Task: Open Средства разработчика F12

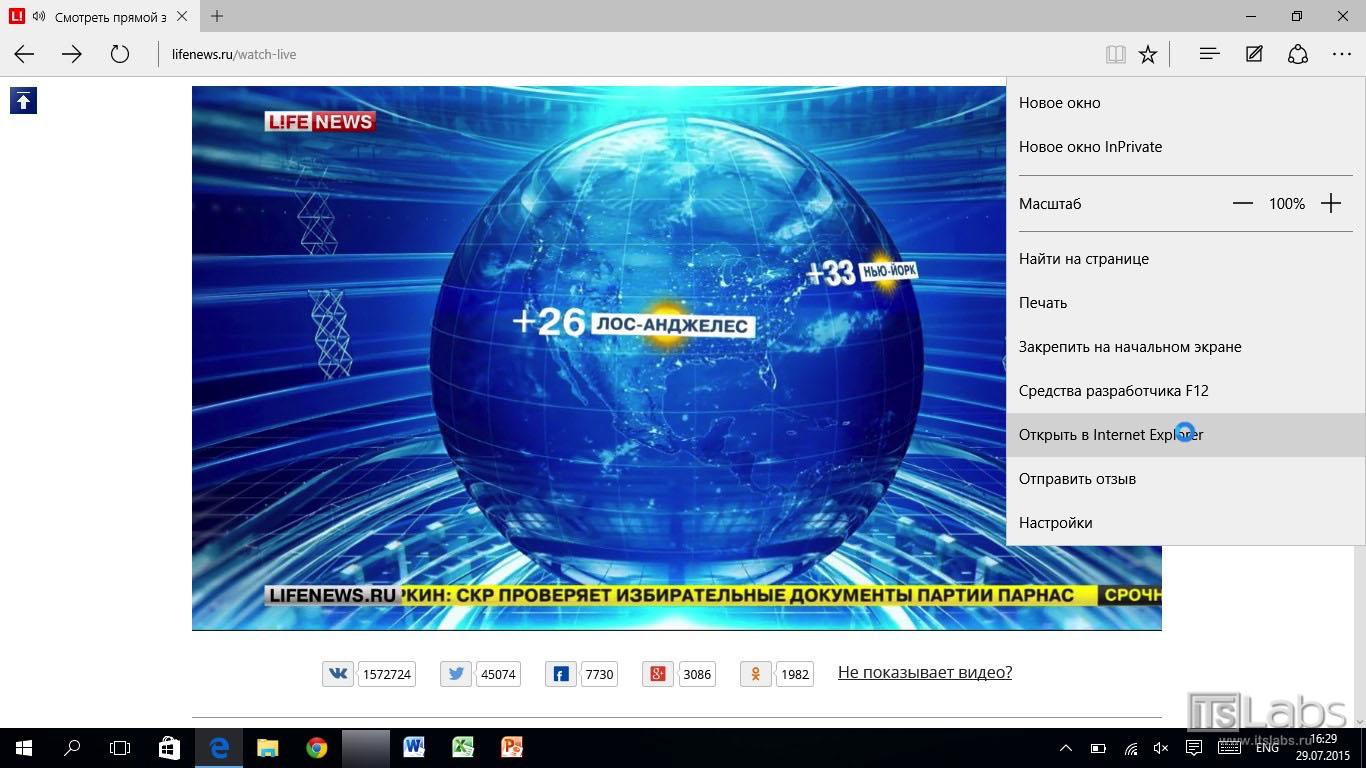Action: pyautogui.click(x=1185, y=391)
